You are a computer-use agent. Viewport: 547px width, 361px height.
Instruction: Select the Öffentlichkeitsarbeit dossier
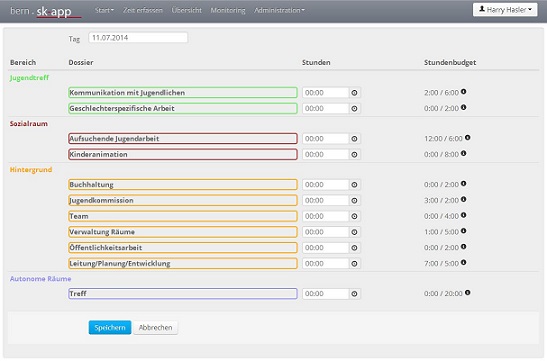tap(183, 248)
